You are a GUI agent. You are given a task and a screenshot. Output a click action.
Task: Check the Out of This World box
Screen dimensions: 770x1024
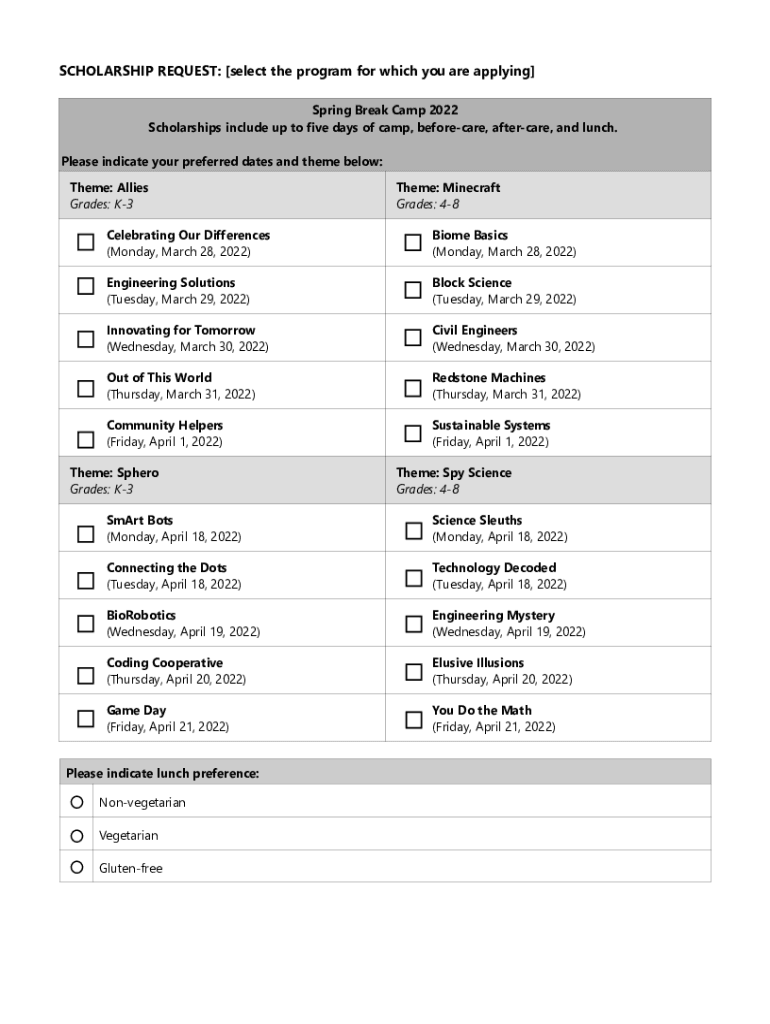[x=86, y=386]
